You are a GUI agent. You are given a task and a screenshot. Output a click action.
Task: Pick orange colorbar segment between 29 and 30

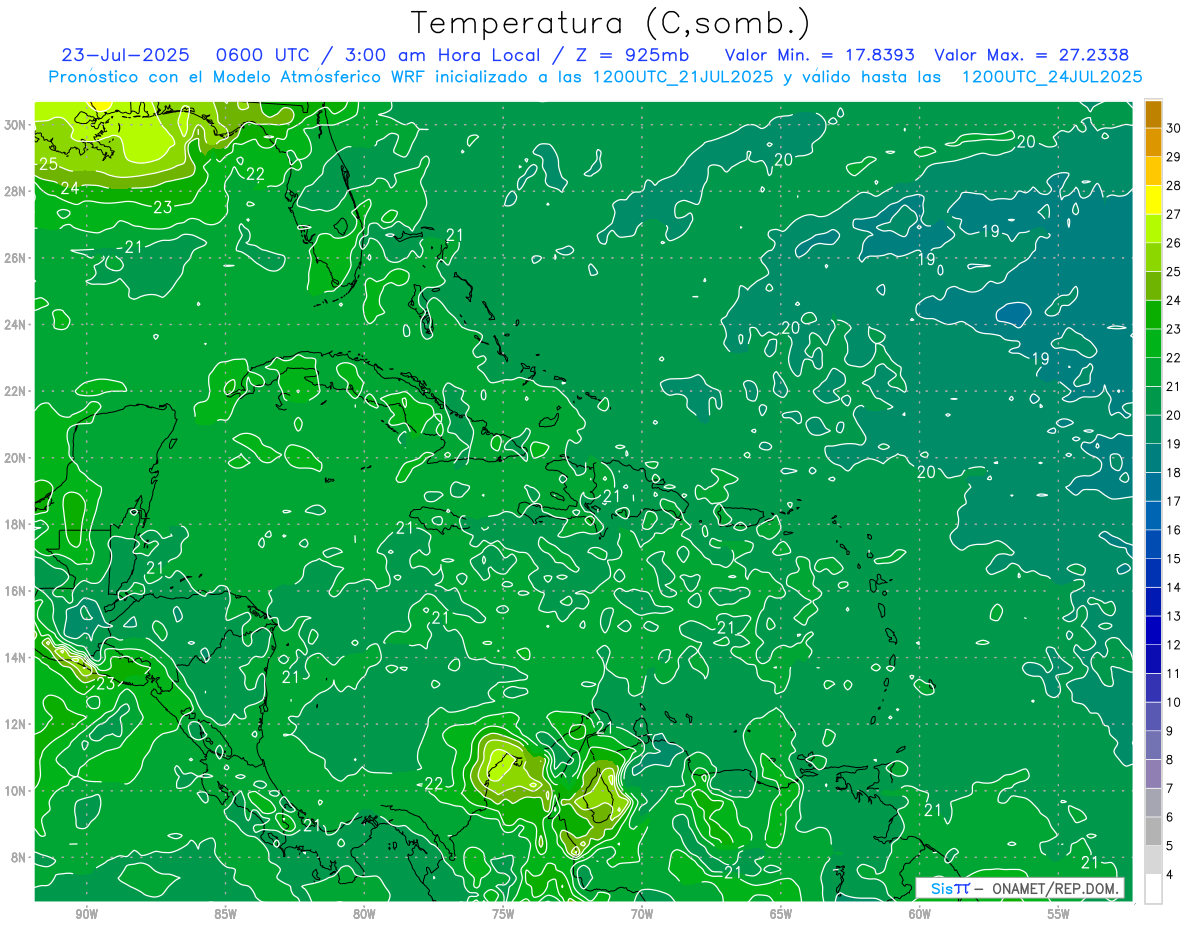[1154, 143]
